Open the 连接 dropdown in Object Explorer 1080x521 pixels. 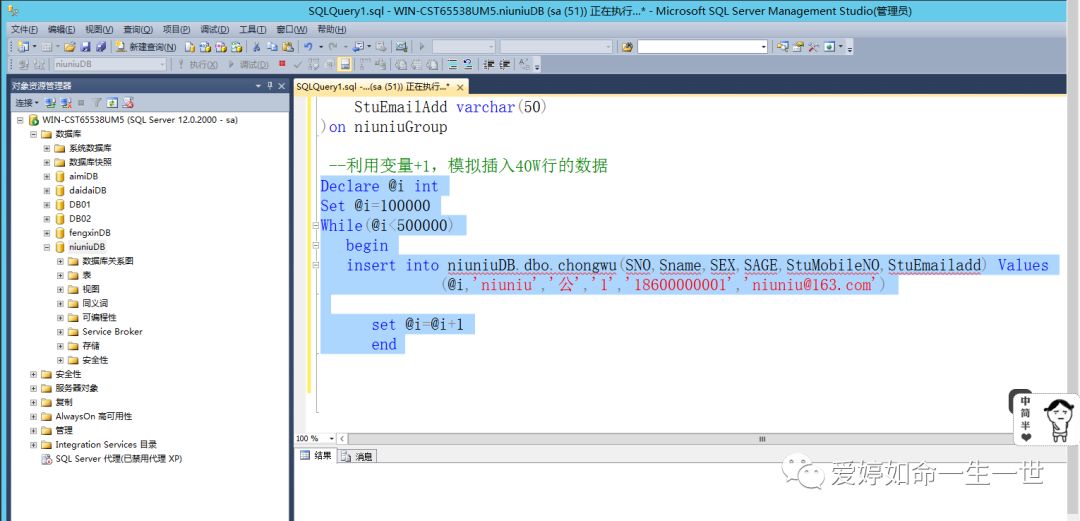(x=27, y=103)
